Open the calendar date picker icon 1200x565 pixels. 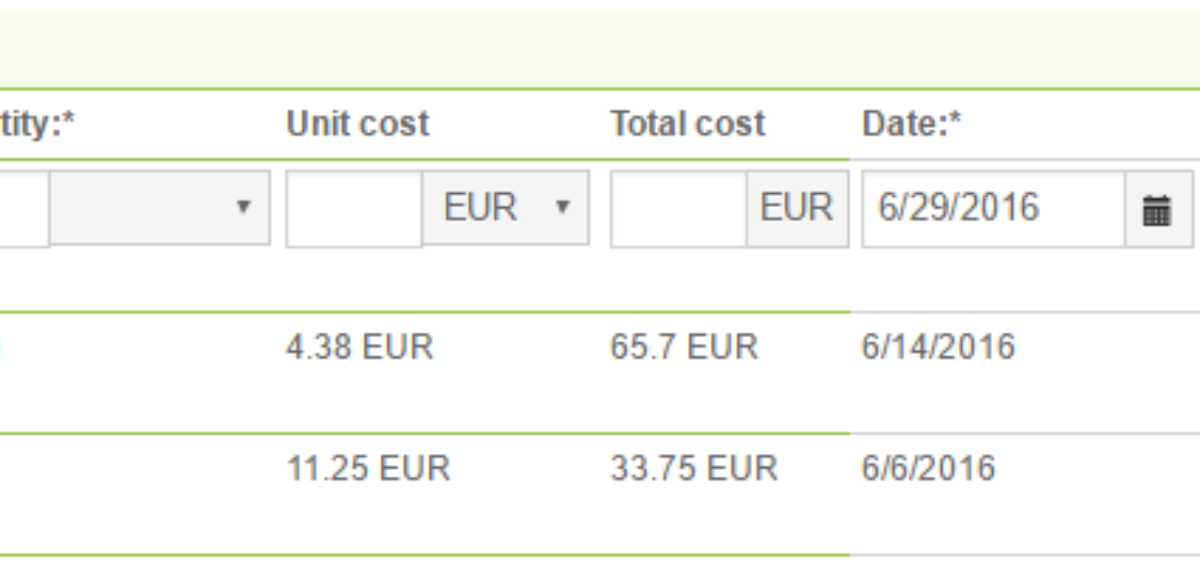(x=1157, y=209)
